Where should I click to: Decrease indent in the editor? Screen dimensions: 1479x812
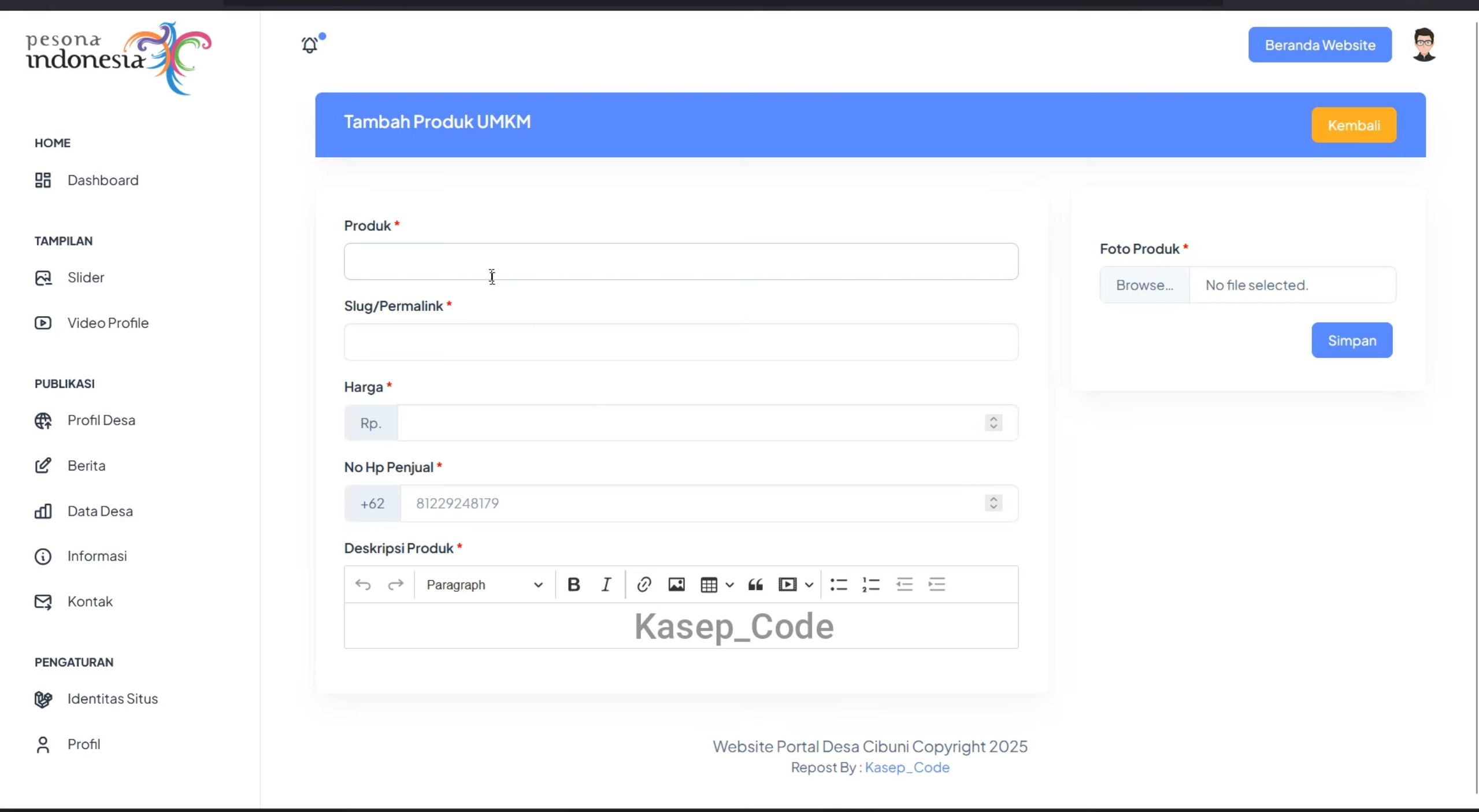(905, 585)
